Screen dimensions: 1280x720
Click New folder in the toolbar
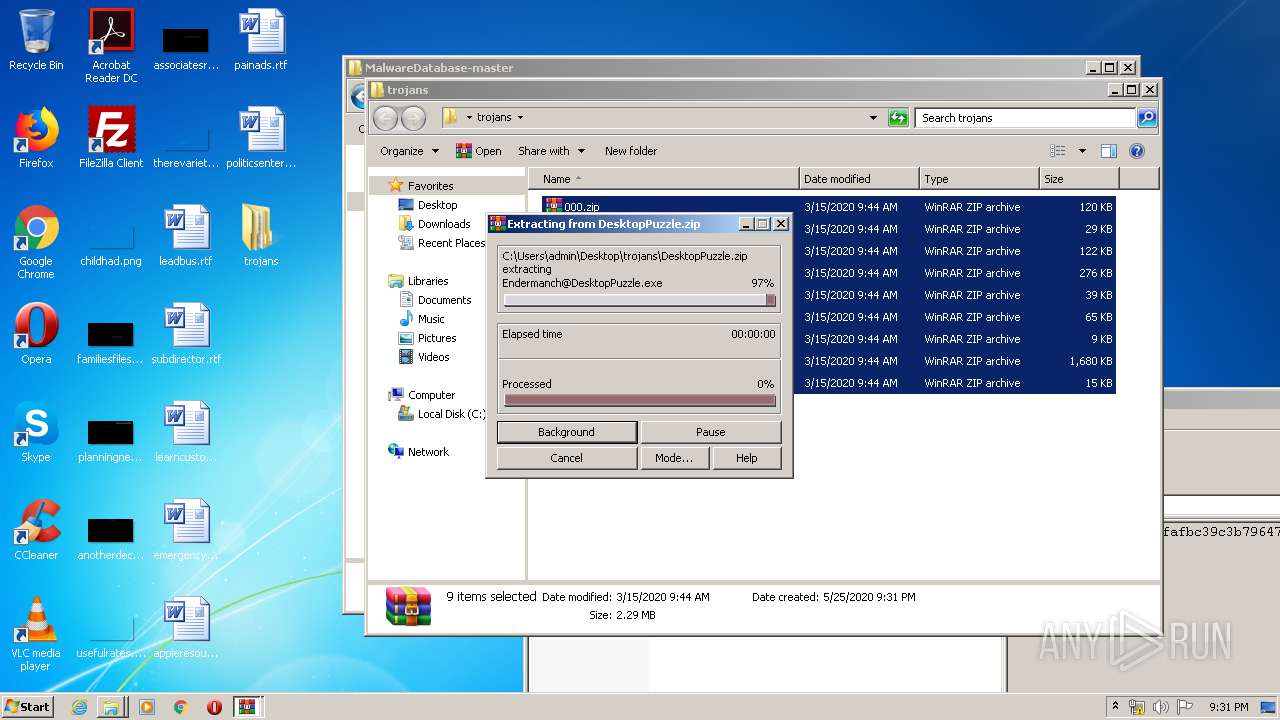pyautogui.click(x=631, y=151)
